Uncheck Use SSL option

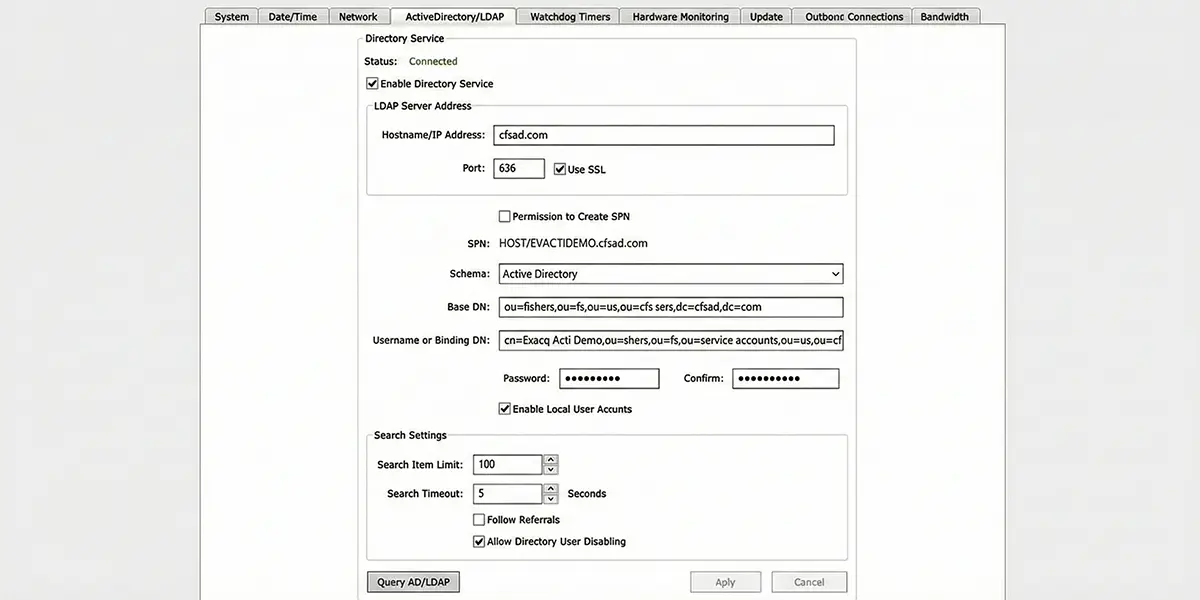point(559,168)
